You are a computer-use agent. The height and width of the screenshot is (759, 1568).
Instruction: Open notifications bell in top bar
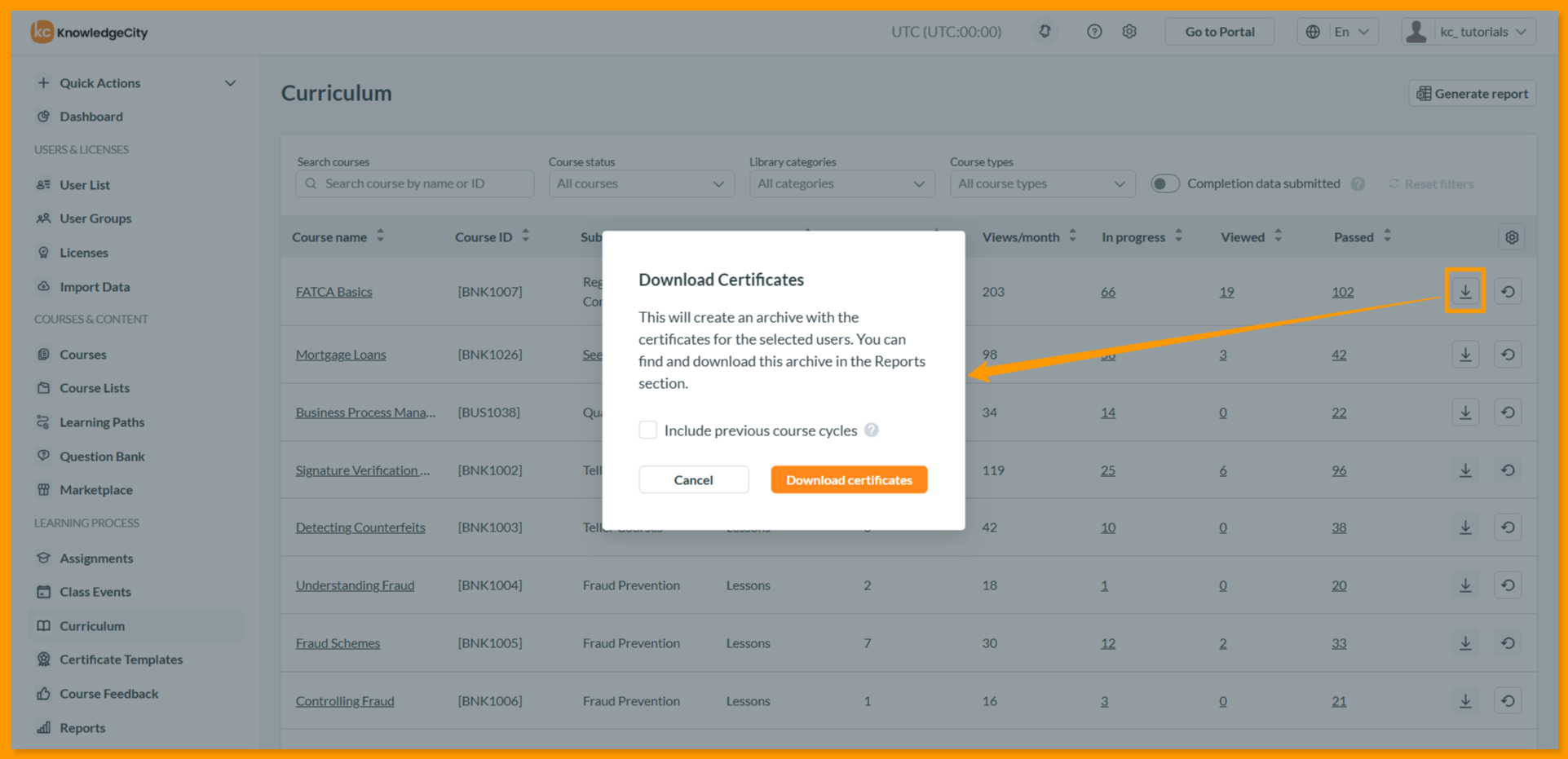coord(1045,32)
